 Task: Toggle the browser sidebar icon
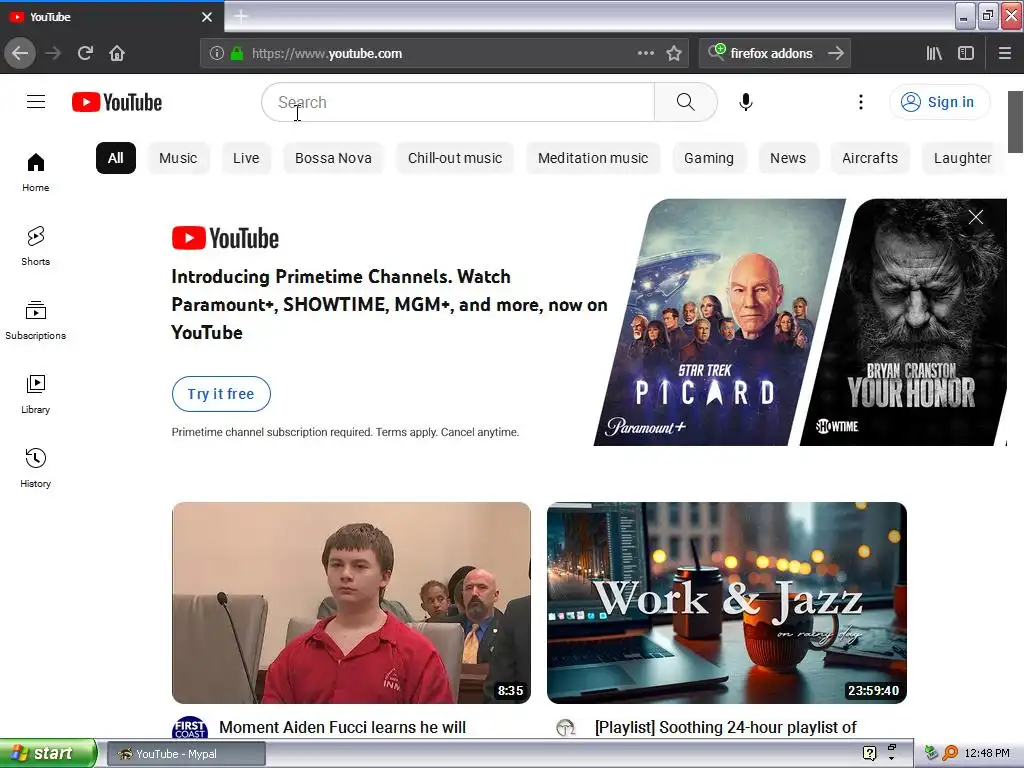click(x=966, y=54)
